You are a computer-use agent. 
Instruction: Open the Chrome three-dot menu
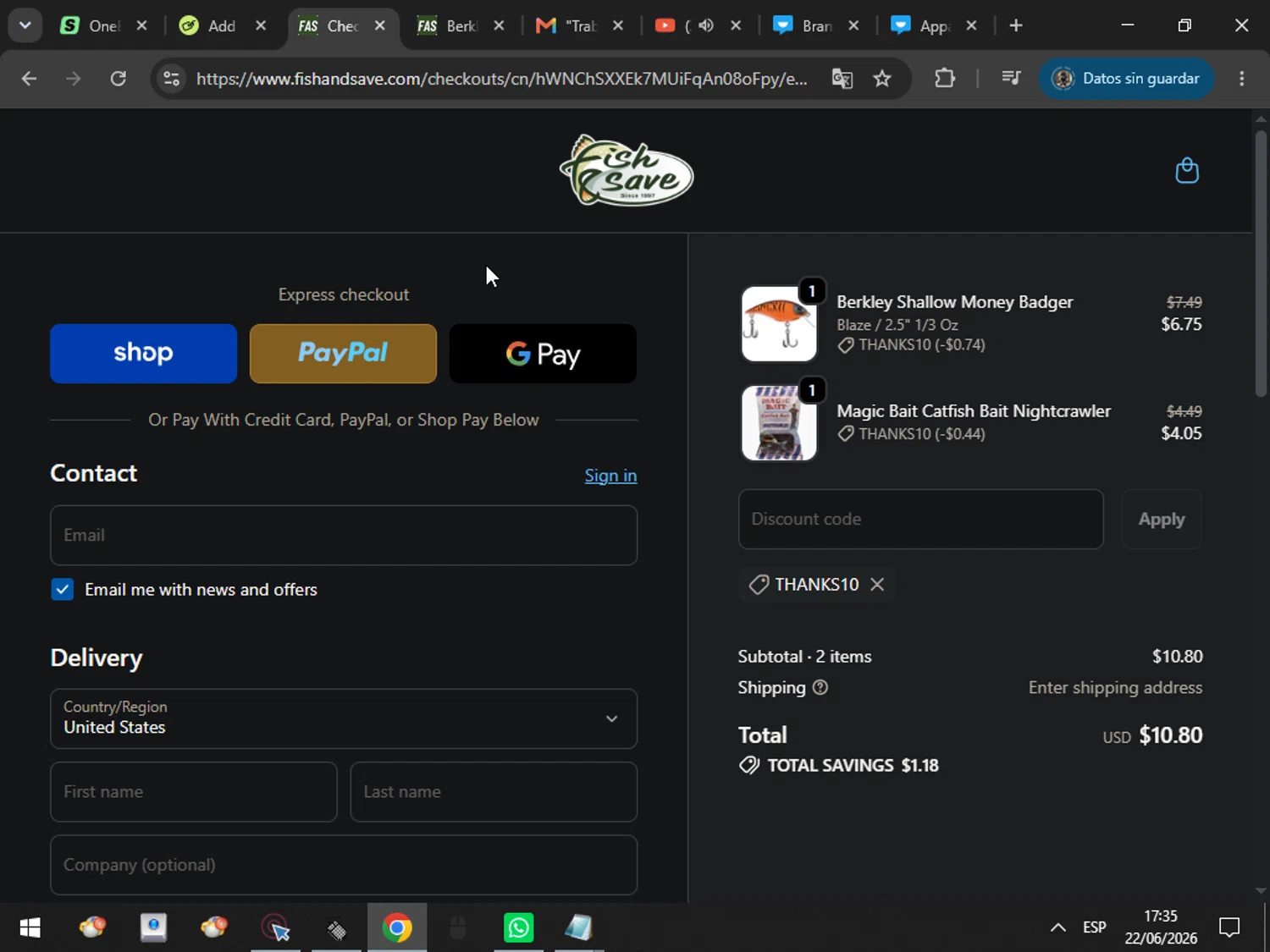pyautogui.click(x=1242, y=79)
